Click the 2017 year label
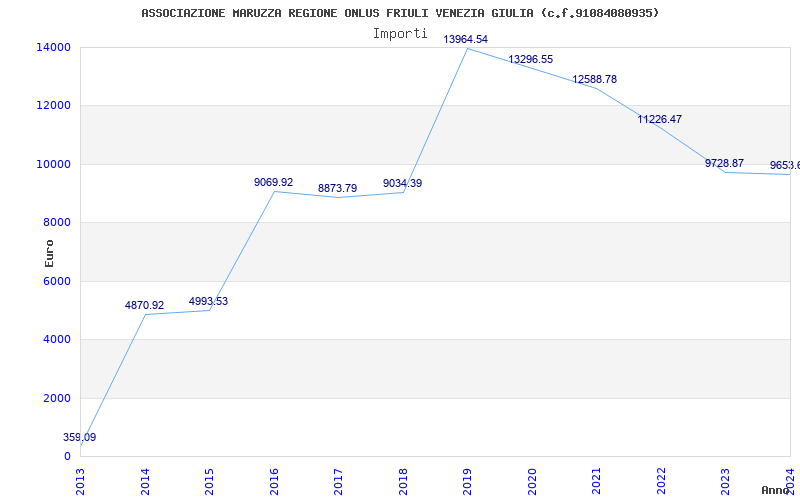 pos(338,481)
